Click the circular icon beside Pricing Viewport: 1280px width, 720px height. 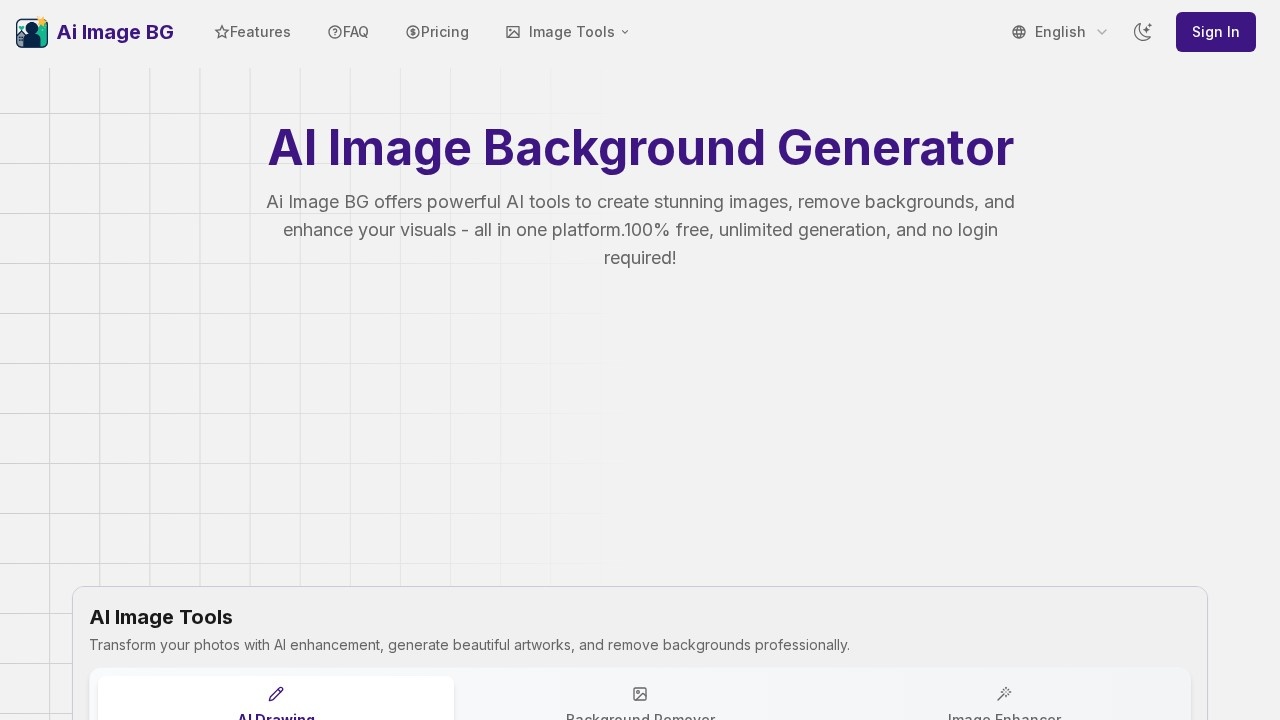point(413,32)
